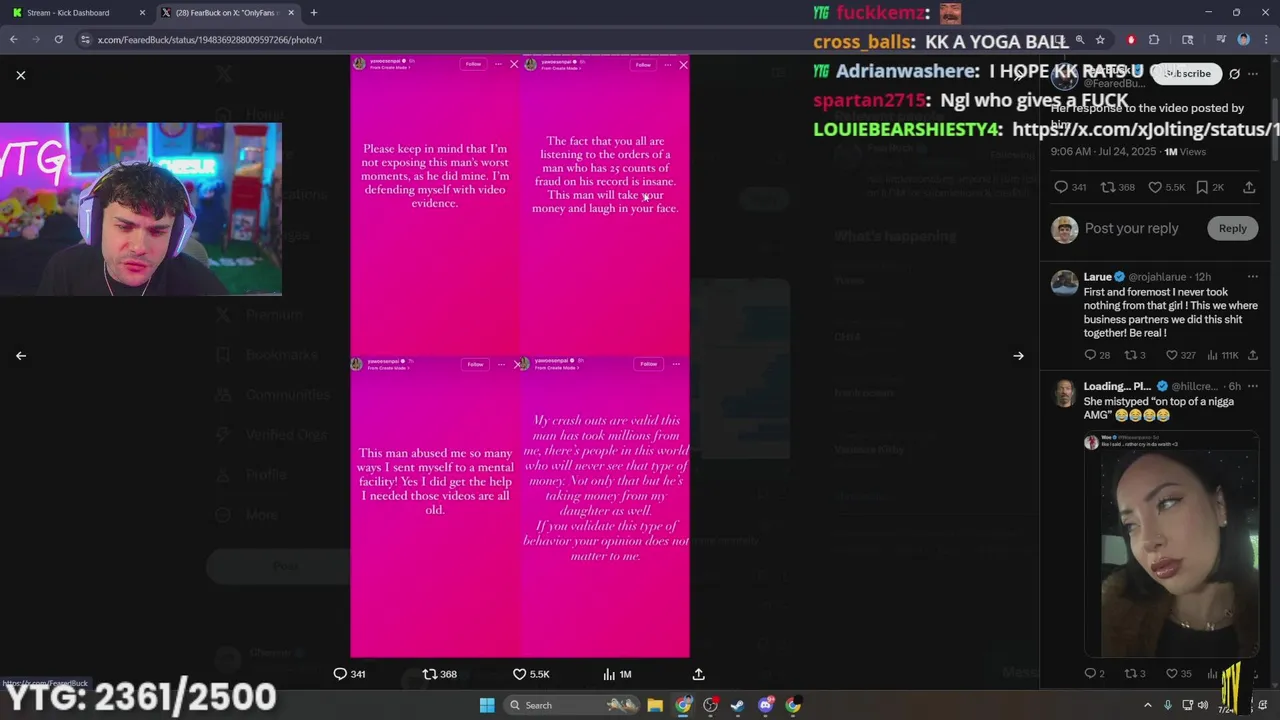Expand the system tray hidden icons chevron
Screen dimensions: 1280x720
[x=1147, y=705]
